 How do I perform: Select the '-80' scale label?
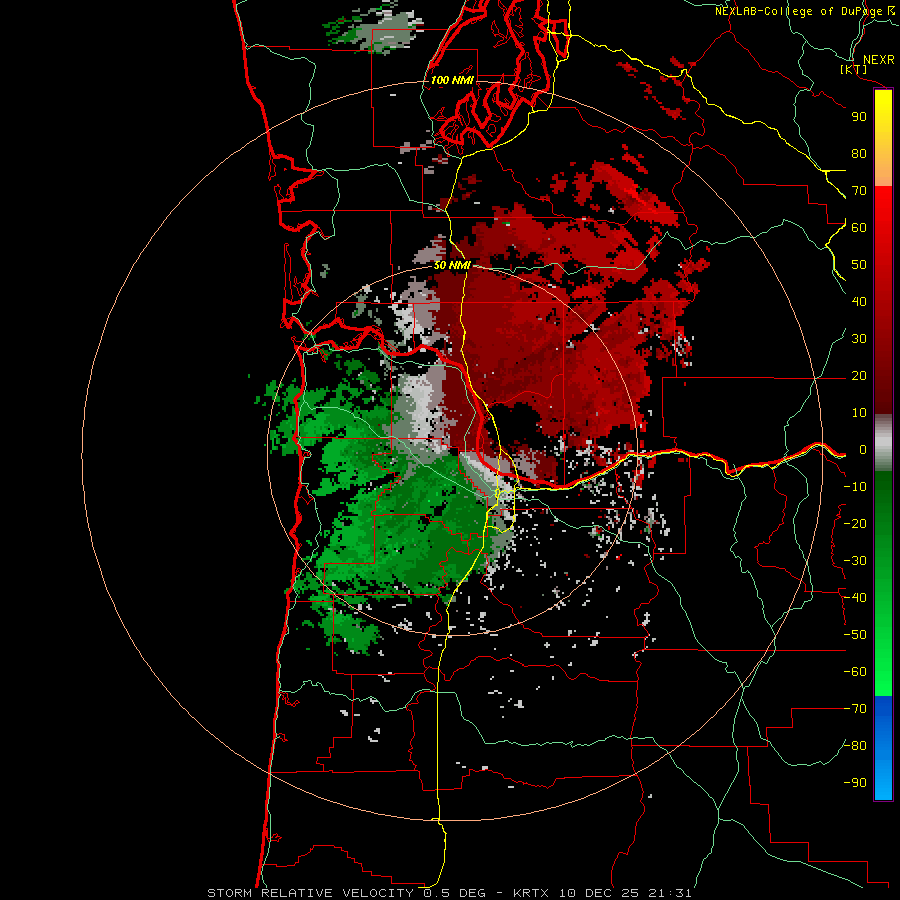pos(855,746)
